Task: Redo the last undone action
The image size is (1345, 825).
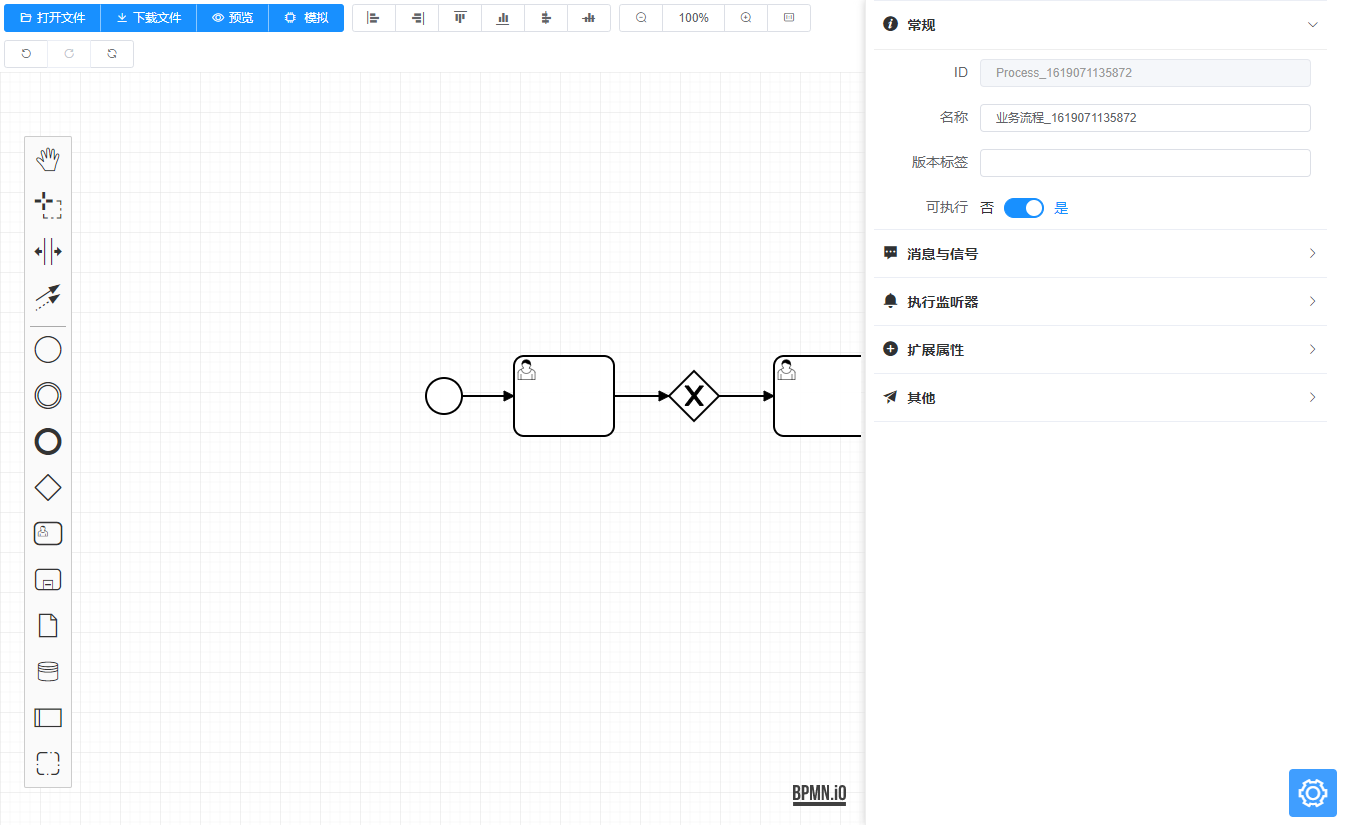Action: click(69, 54)
